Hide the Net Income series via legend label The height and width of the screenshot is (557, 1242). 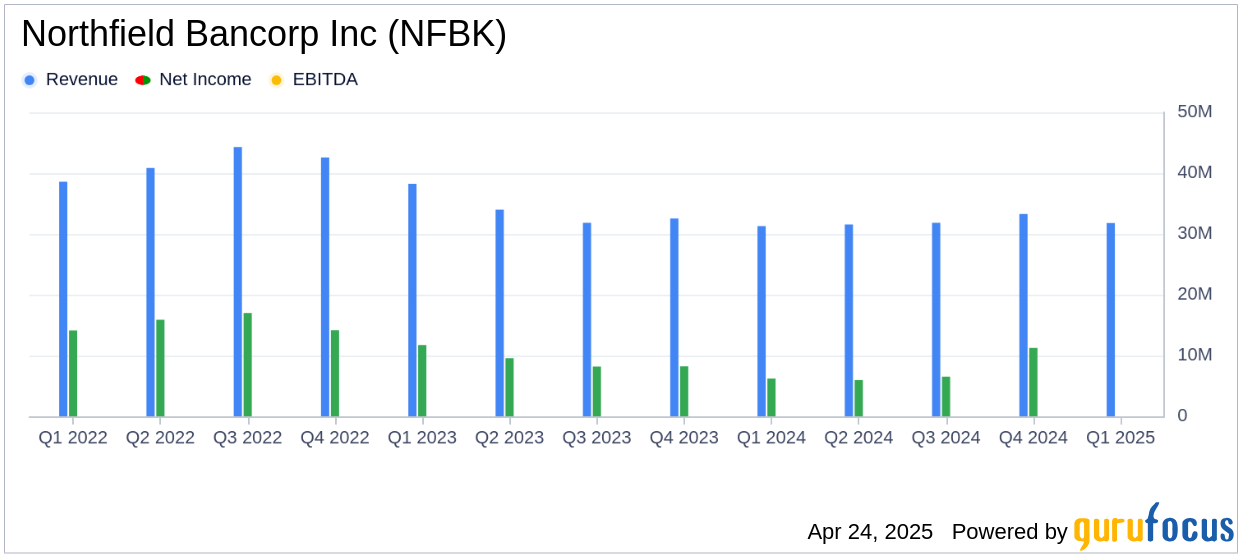tap(205, 80)
